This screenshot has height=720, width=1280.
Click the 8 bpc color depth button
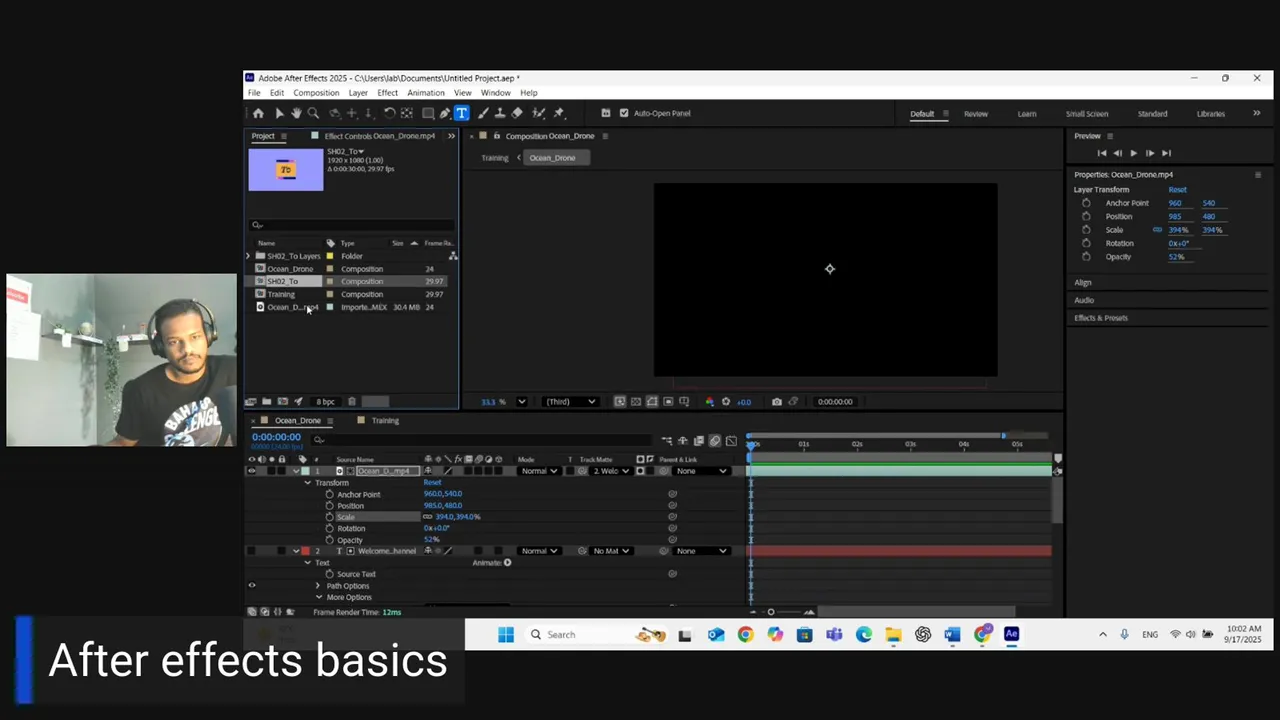pos(325,402)
